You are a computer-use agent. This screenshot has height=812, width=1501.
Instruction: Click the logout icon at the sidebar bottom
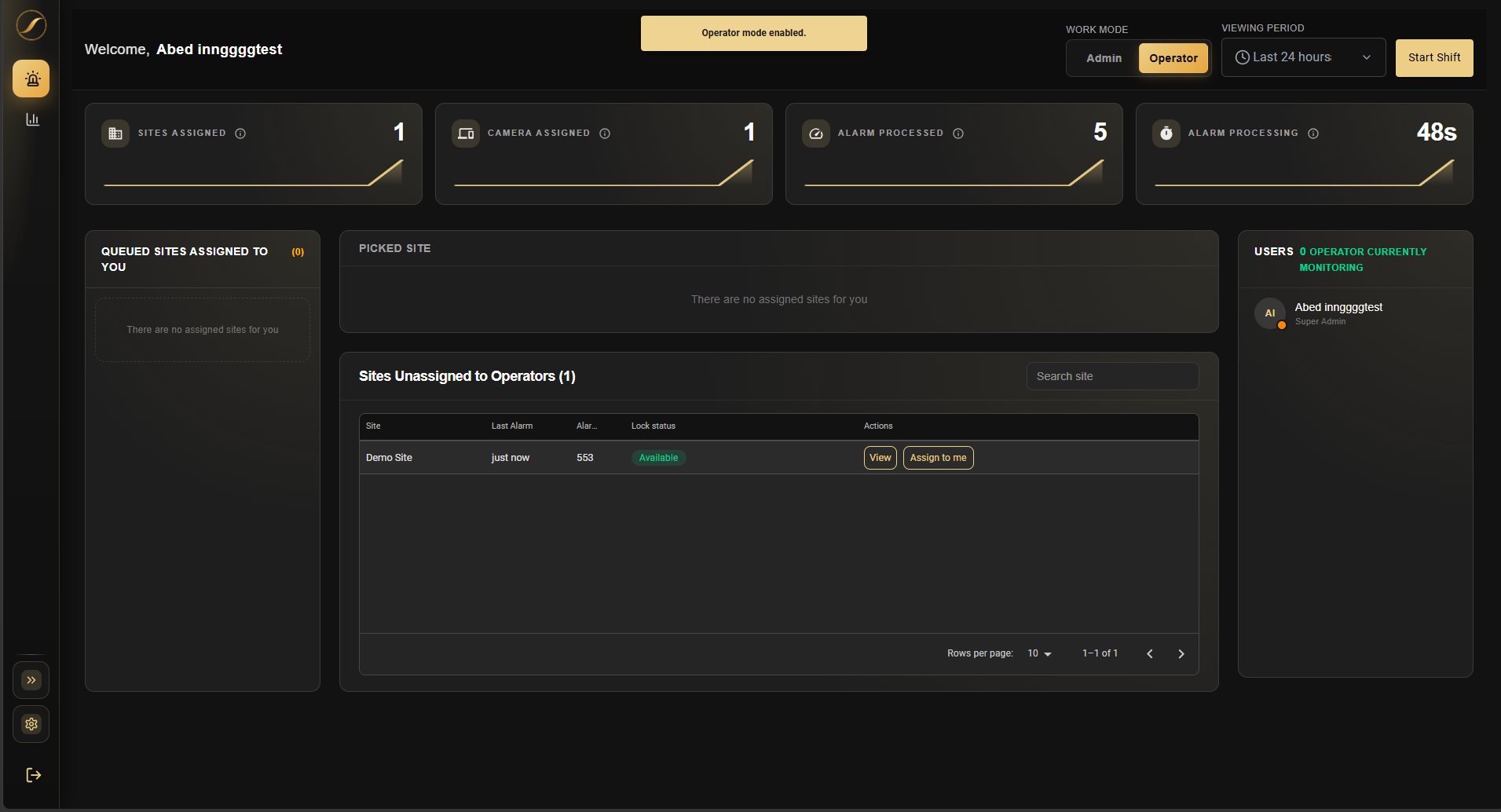[33, 775]
